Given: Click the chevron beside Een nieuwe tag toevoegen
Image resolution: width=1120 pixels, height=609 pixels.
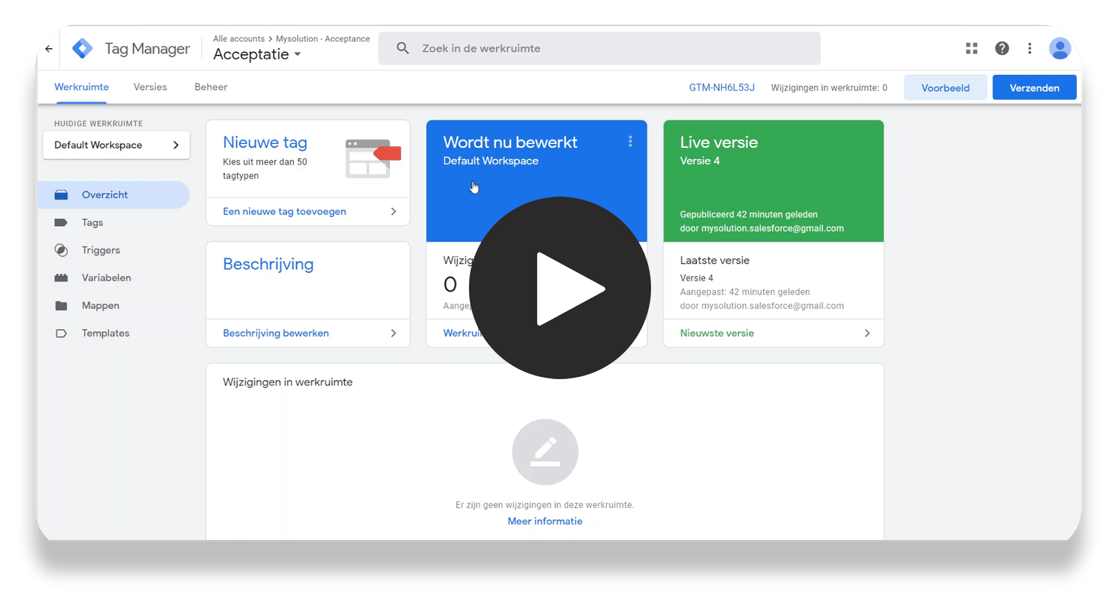Looking at the screenshot, I should (x=393, y=211).
